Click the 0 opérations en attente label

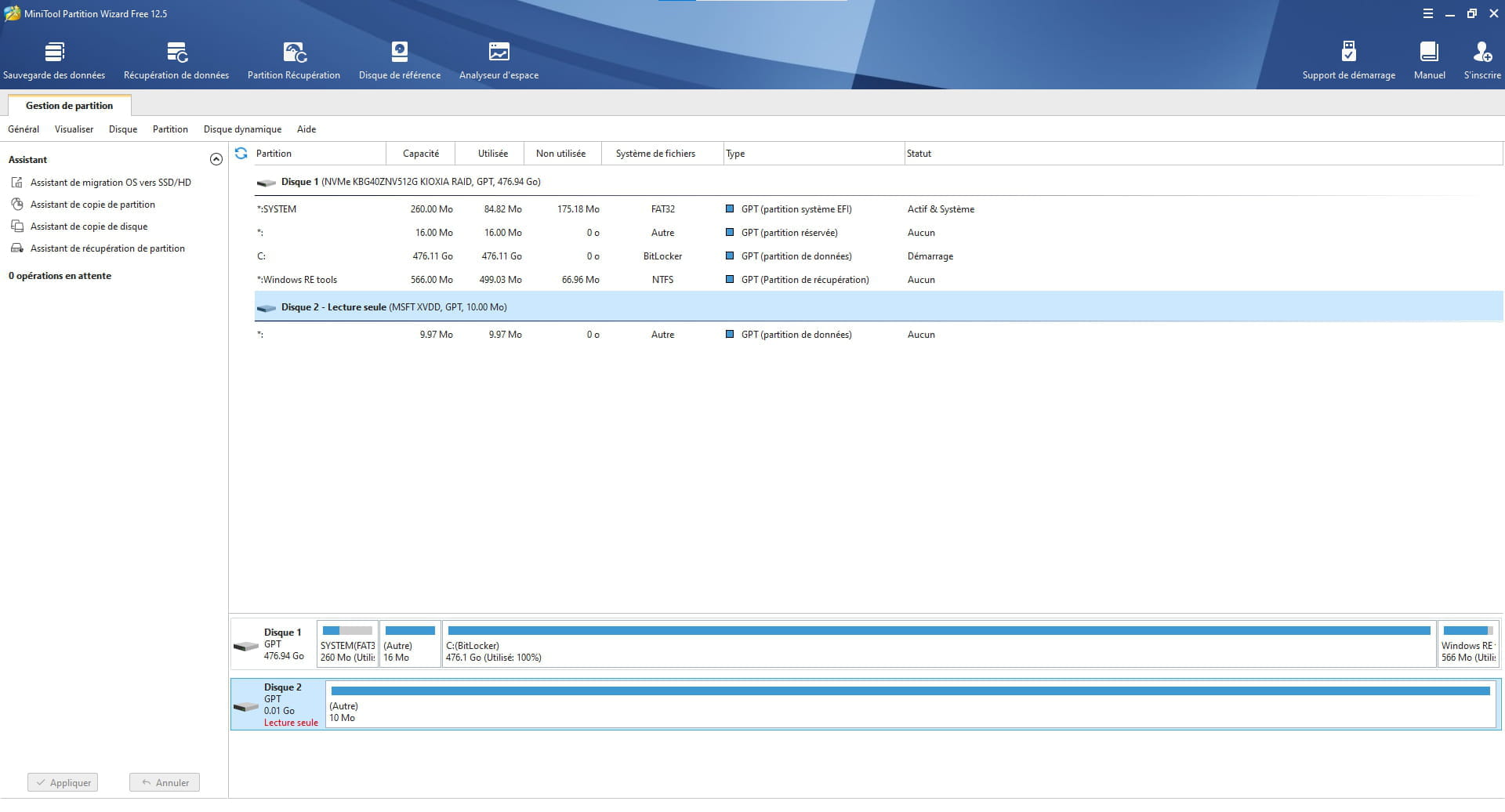pyautogui.click(x=60, y=276)
